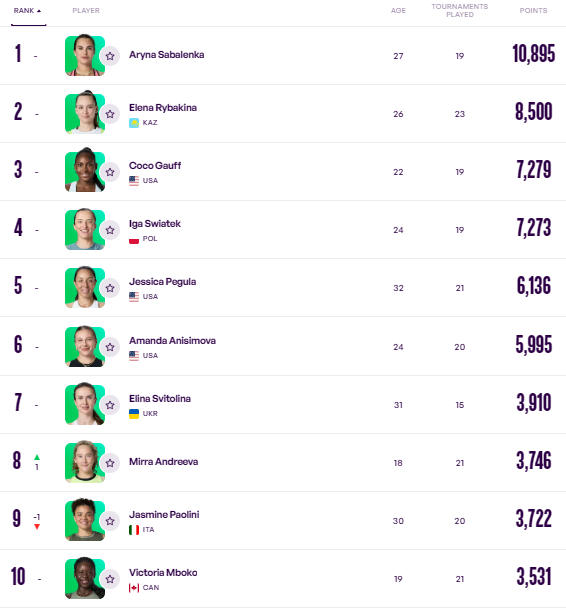
Task: Favorite Elina Svitolina using star icon
Action: 110,405
